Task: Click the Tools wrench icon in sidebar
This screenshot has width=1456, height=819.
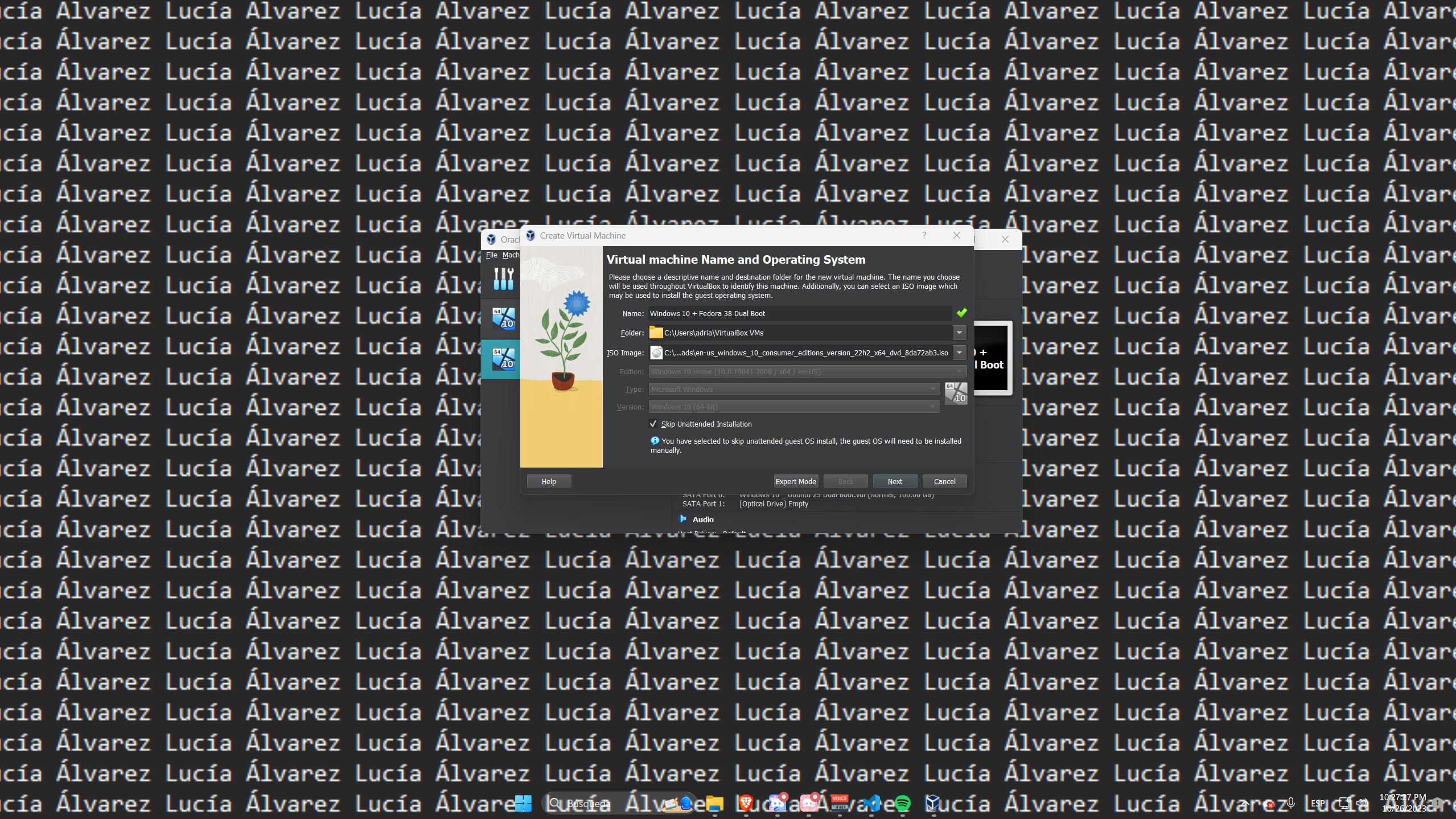Action: pyautogui.click(x=503, y=279)
